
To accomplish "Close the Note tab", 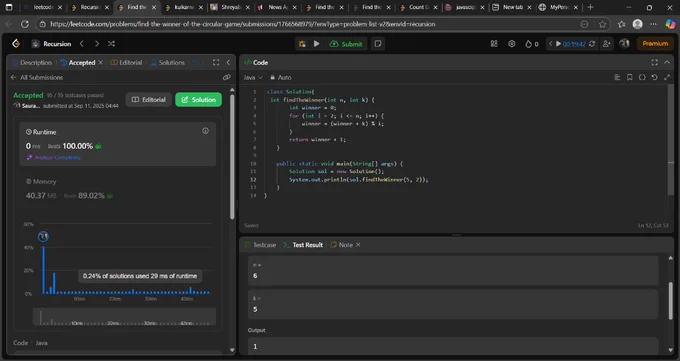I will click(358, 245).
